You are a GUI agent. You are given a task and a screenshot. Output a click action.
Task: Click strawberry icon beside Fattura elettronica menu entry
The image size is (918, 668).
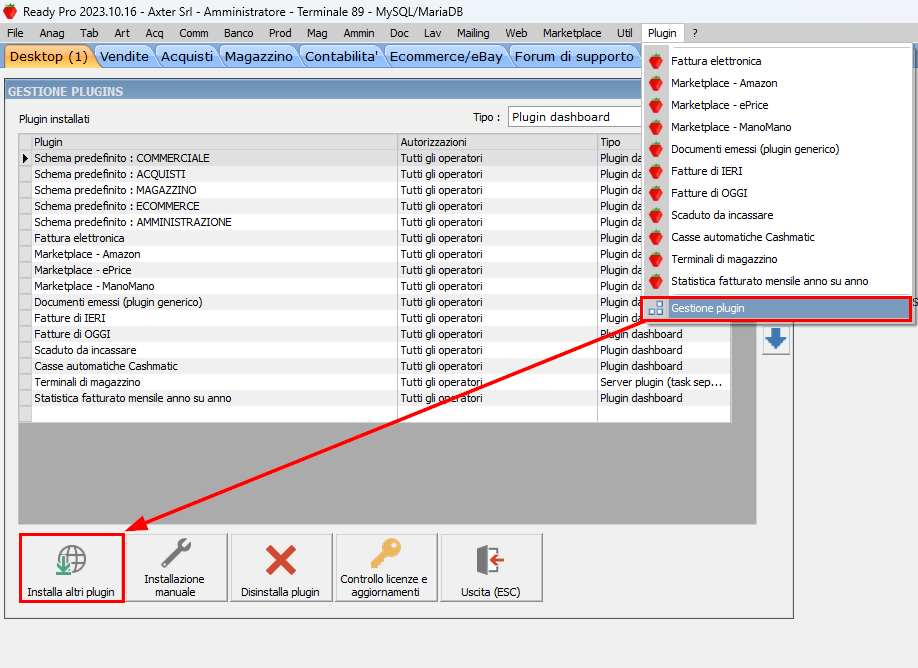point(656,61)
